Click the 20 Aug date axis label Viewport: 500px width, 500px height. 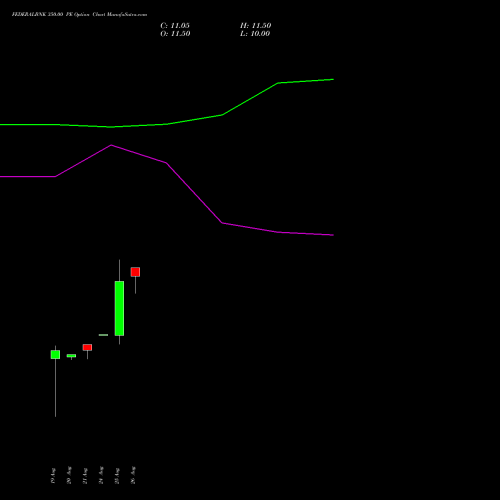(x=69, y=475)
